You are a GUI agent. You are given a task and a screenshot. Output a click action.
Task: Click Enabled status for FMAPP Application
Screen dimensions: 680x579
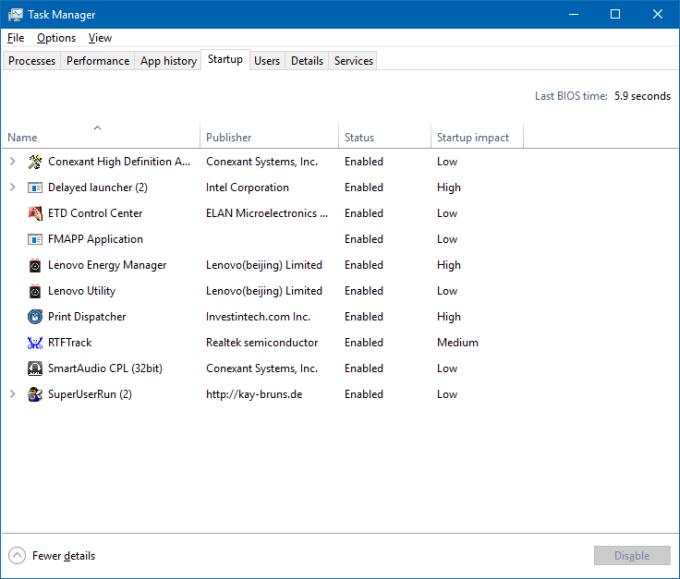[x=364, y=239]
